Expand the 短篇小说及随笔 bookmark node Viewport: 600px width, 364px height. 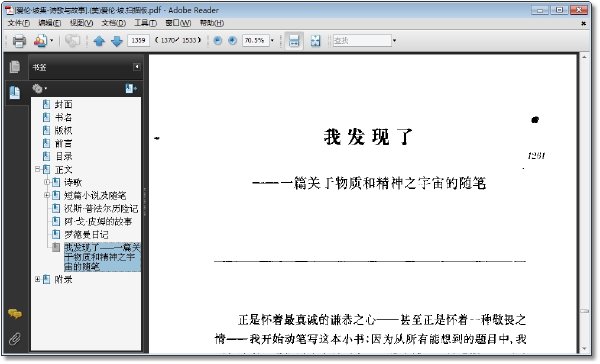tap(47, 195)
